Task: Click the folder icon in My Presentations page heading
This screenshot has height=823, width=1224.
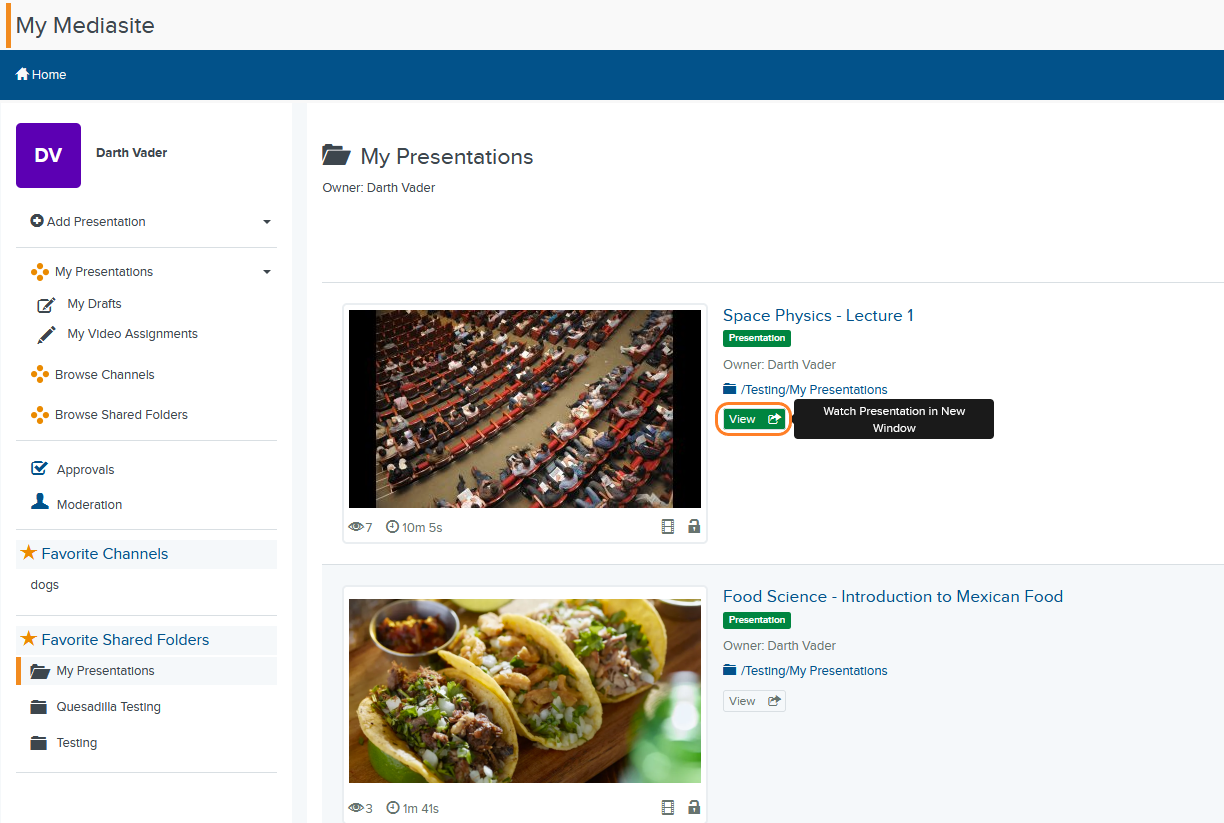Action: pyautogui.click(x=336, y=155)
